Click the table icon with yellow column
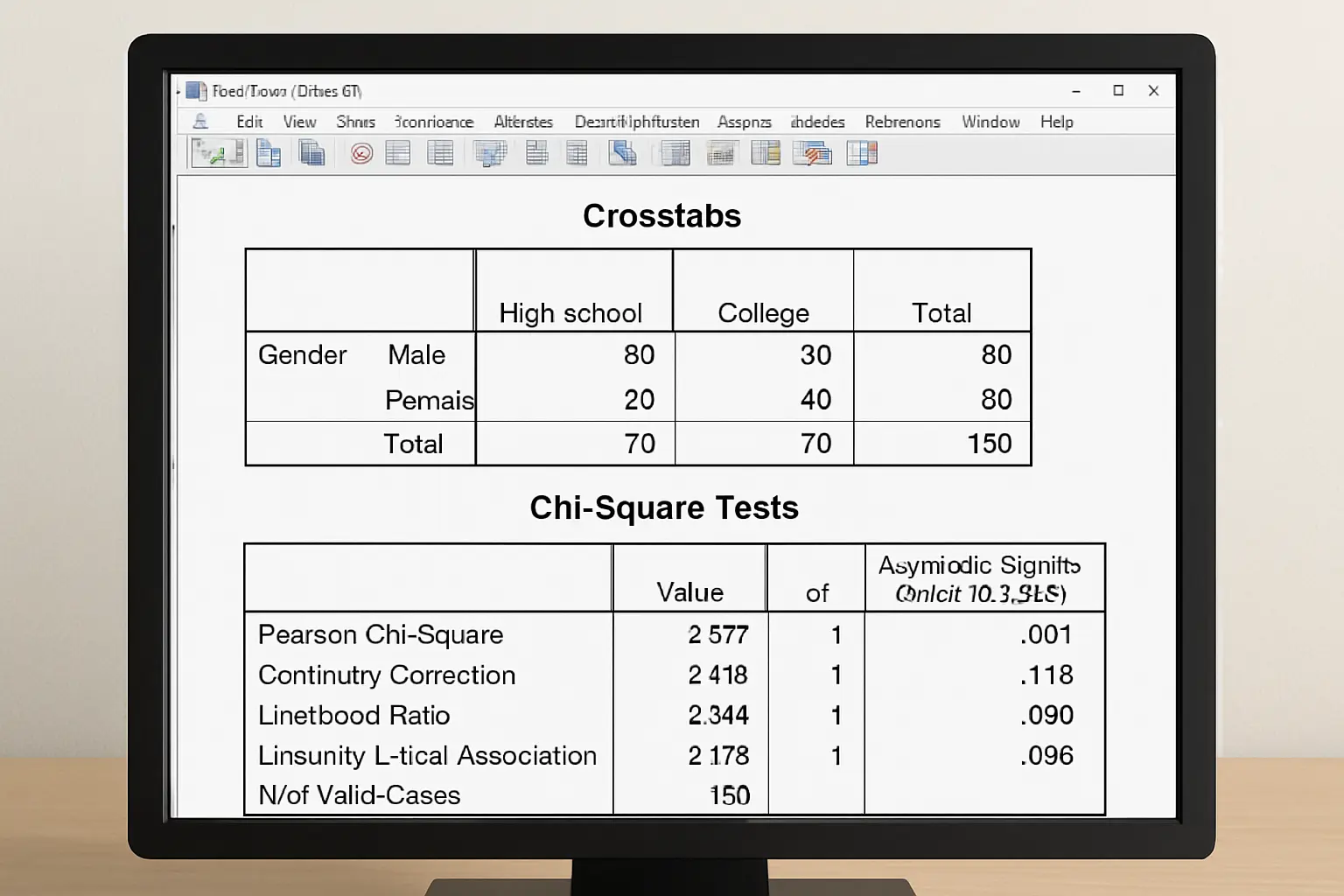The height and width of the screenshot is (896, 1344). (766, 153)
